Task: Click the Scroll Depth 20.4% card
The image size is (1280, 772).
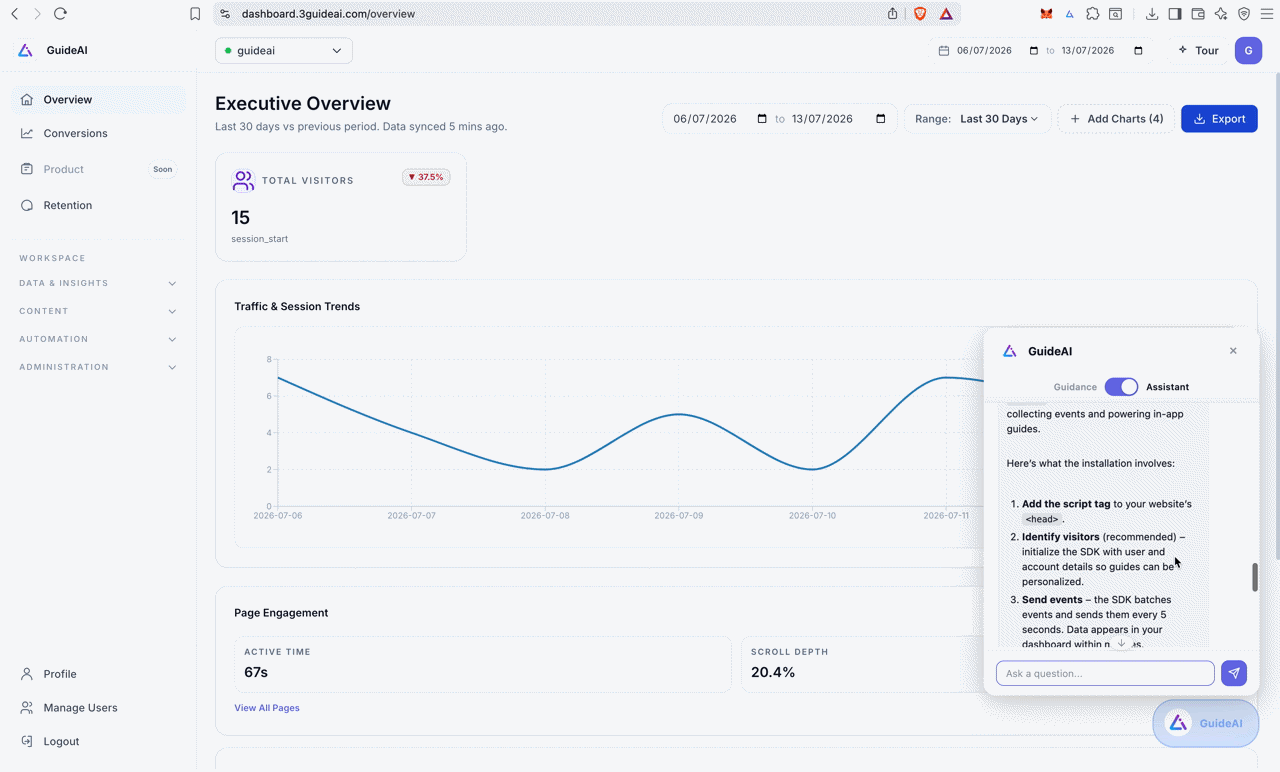Action: point(862,664)
